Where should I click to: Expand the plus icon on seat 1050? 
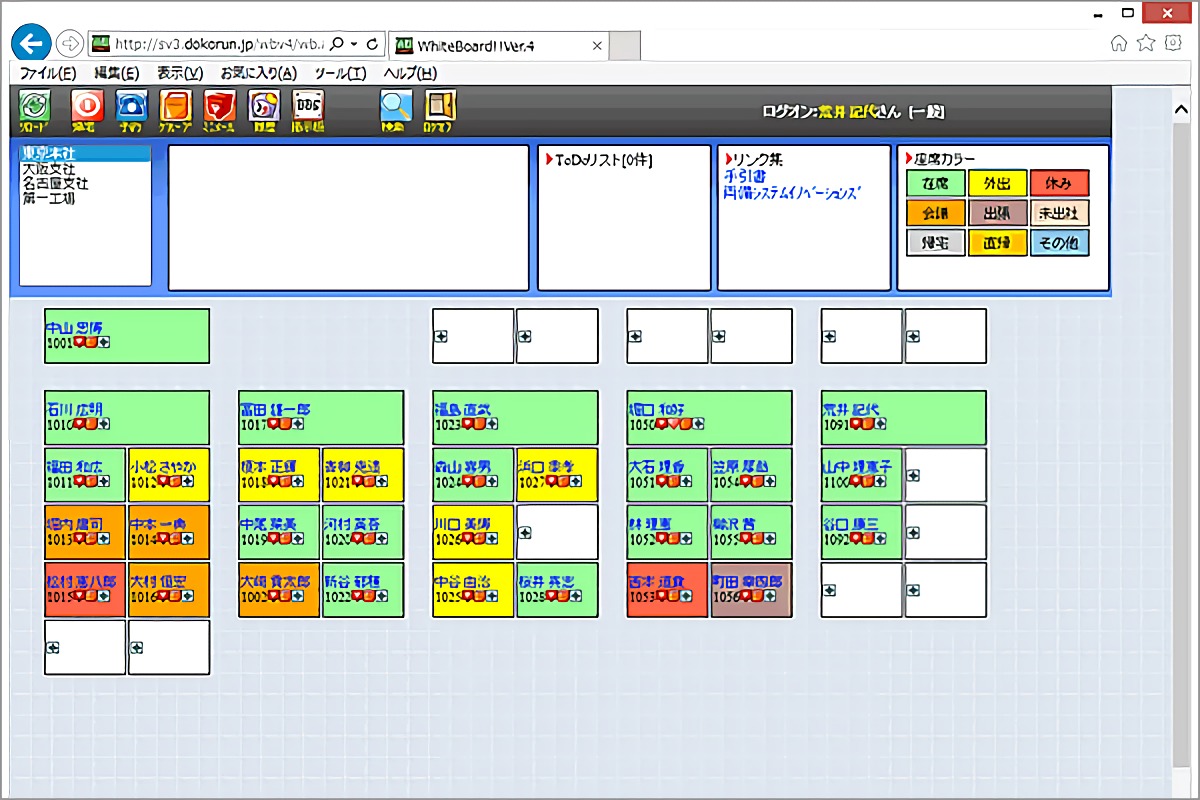(699, 424)
